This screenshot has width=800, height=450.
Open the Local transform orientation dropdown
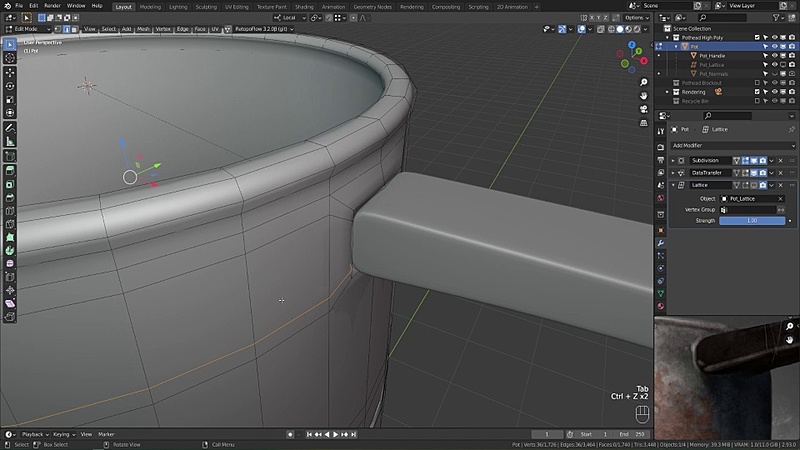(x=289, y=18)
